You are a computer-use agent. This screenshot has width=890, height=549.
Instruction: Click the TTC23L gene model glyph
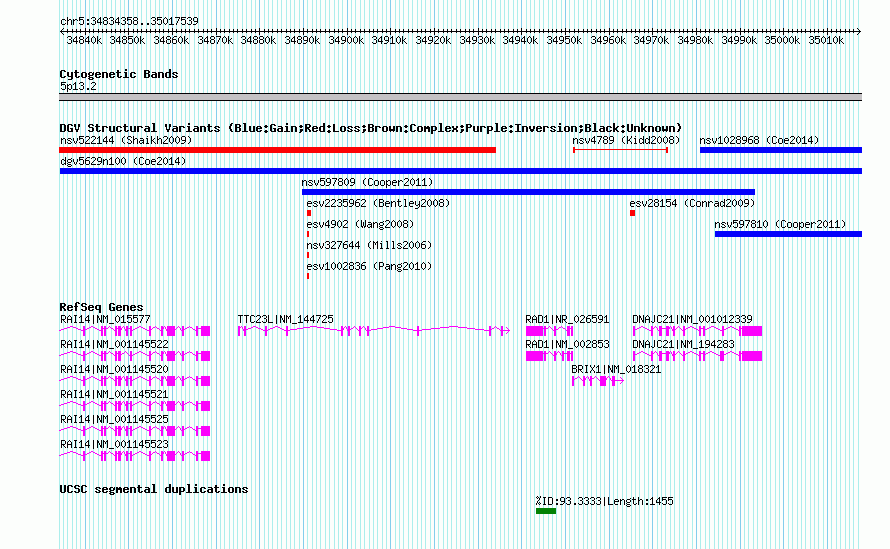373,331
